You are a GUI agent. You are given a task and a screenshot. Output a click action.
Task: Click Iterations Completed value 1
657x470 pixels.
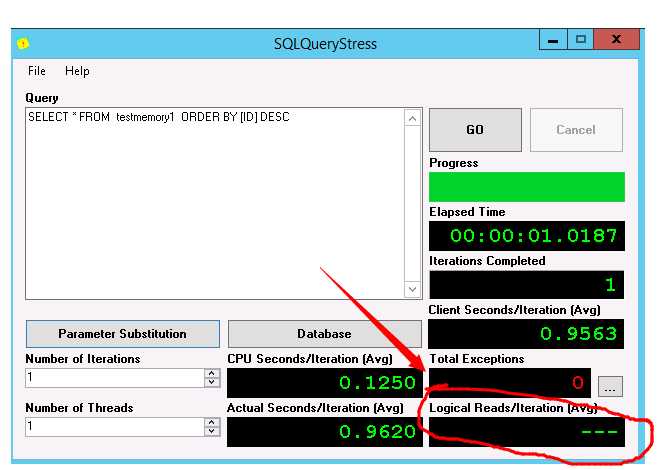pos(527,285)
